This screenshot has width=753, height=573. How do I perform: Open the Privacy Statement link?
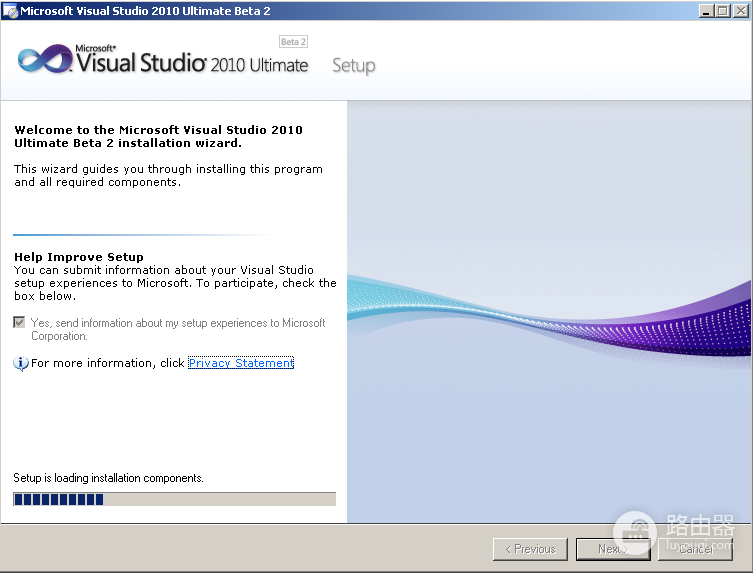click(x=241, y=363)
